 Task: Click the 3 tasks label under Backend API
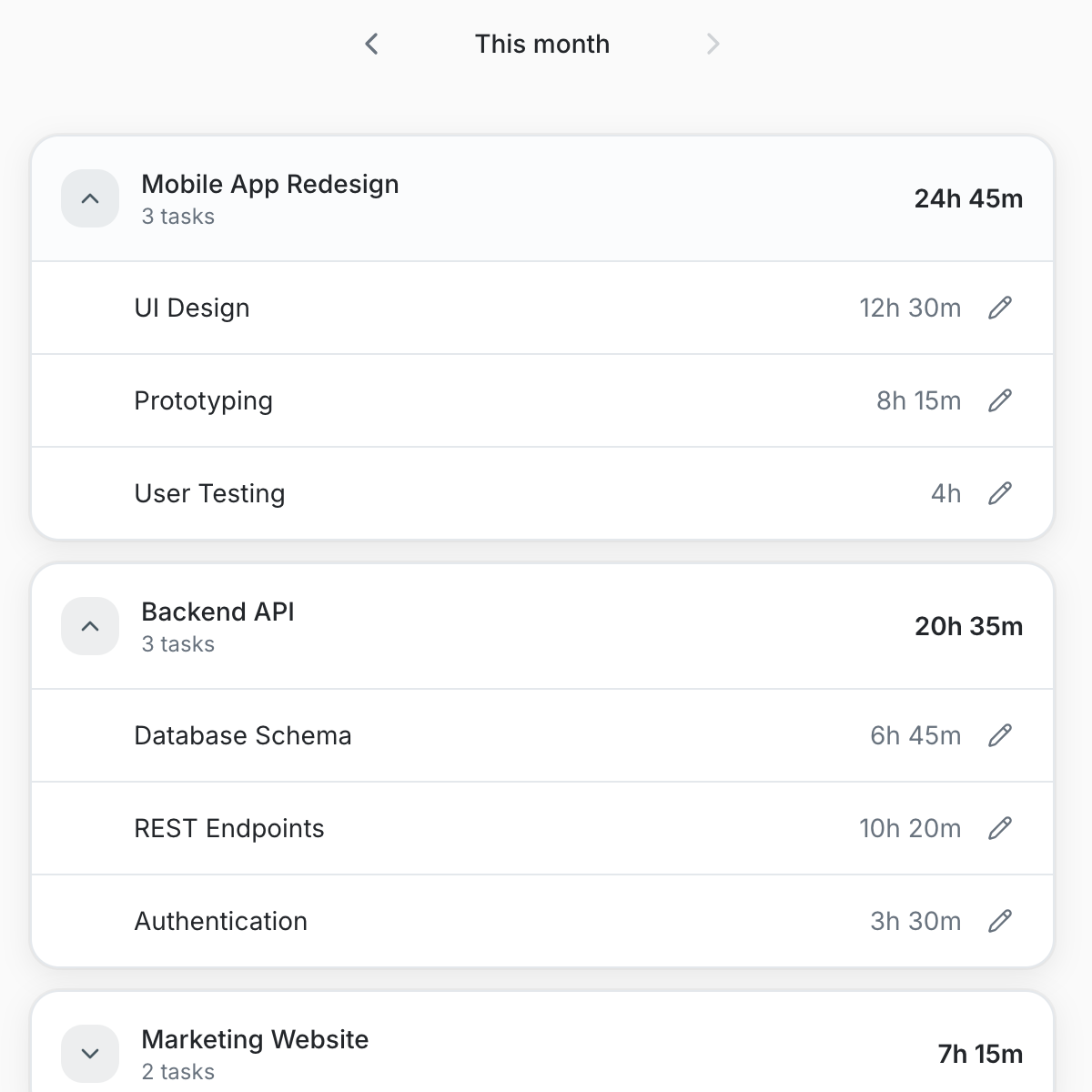[x=177, y=644]
